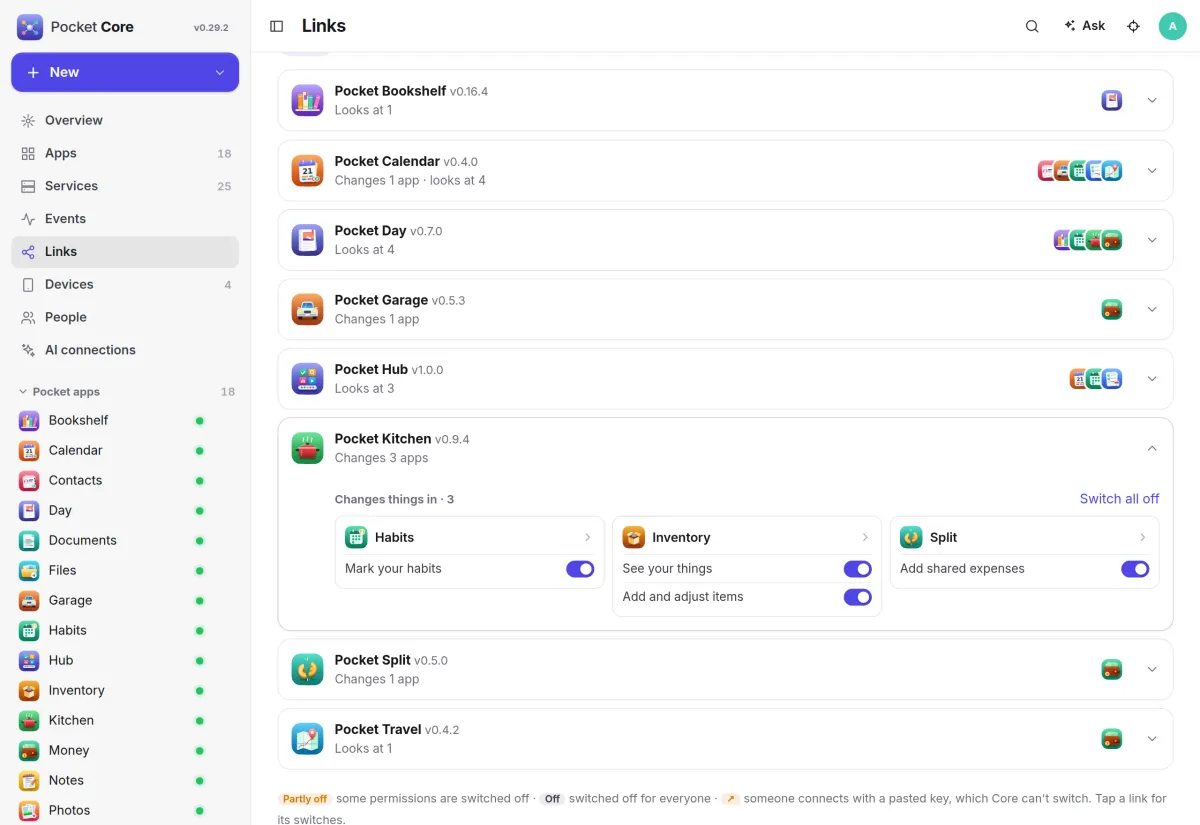Click the 'Pocket Hub' title text

371,369
